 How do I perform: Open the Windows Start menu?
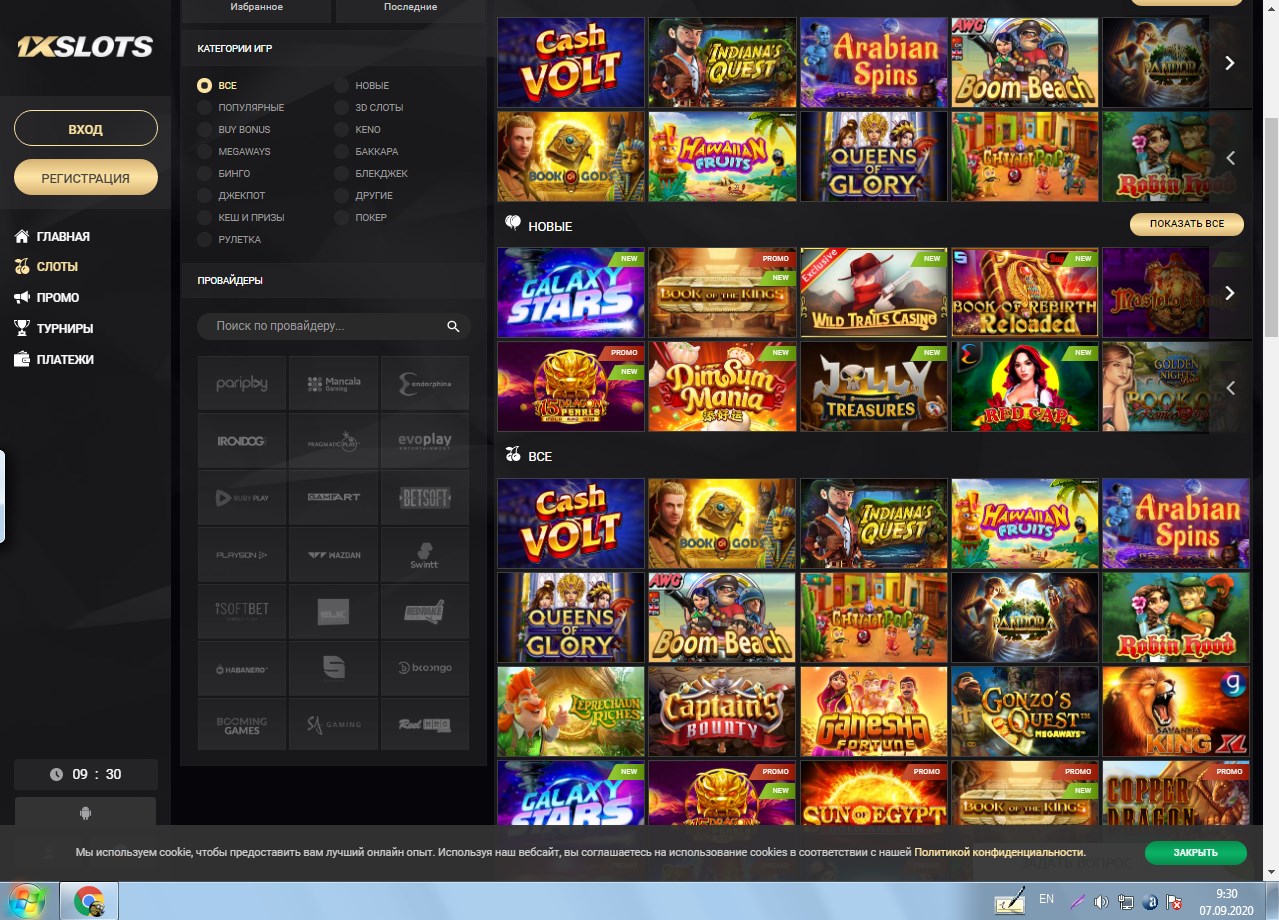27,901
